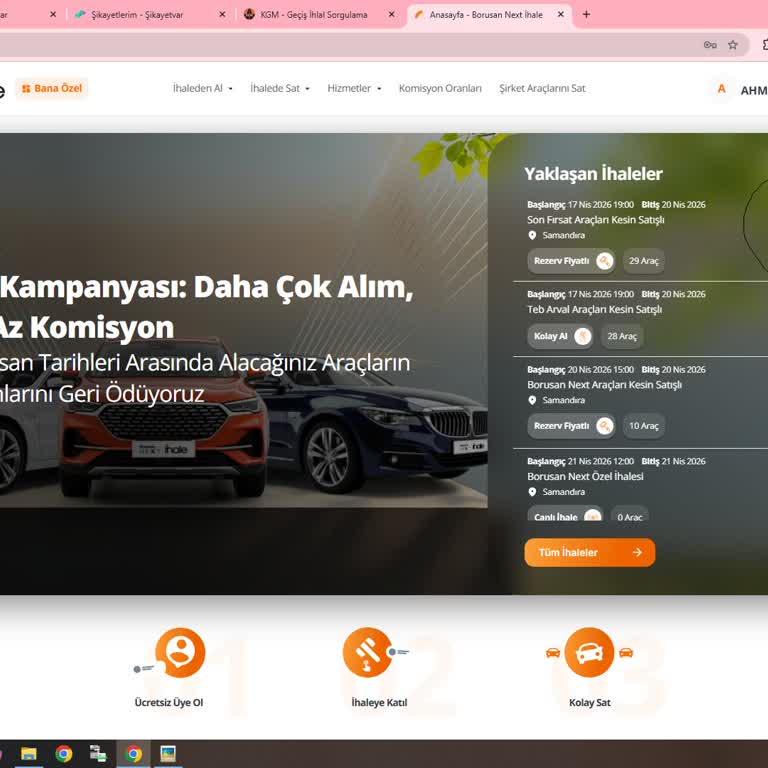Open File Explorer from the taskbar
This screenshot has height=768, width=768.
pyautogui.click(x=28, y=754)
